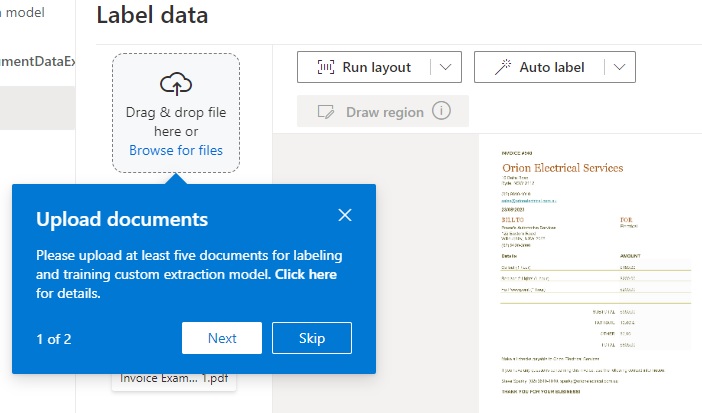This screenshot has height=413, width=702.
Task: Click the '1 of 2' step indicator
Action: (54, 339)
